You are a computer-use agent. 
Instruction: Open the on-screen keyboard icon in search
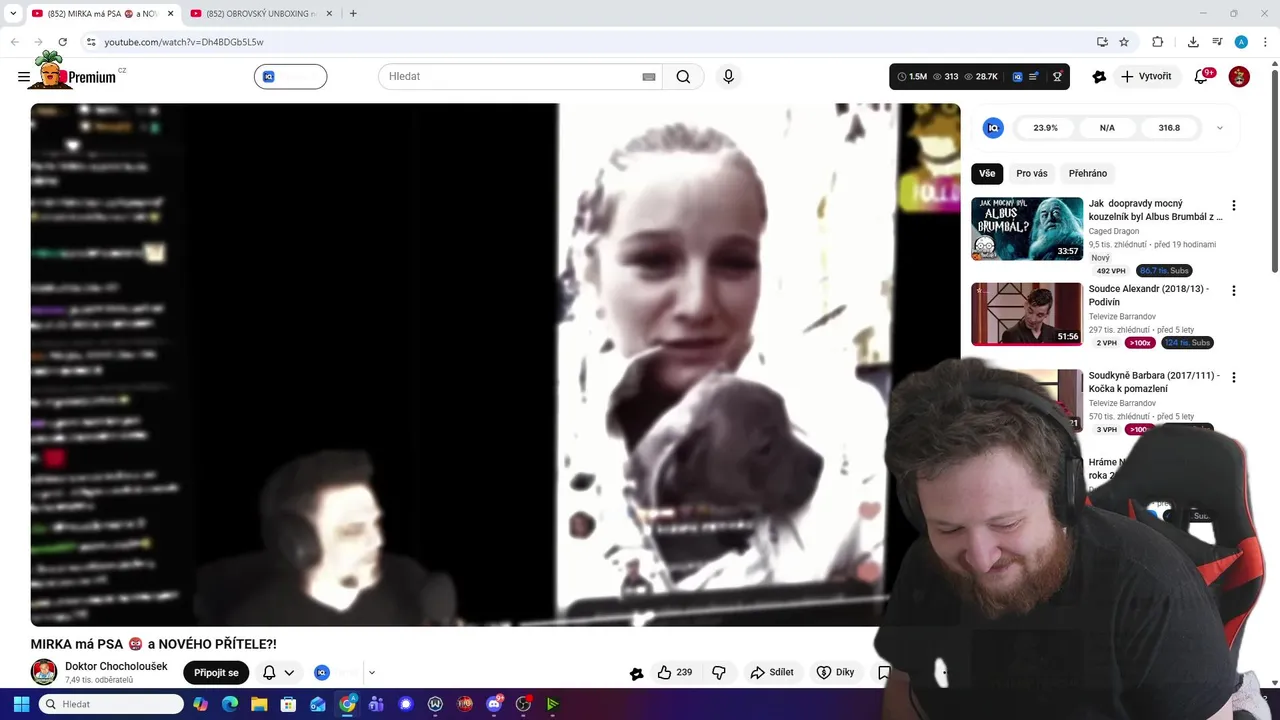coord(649,77)
